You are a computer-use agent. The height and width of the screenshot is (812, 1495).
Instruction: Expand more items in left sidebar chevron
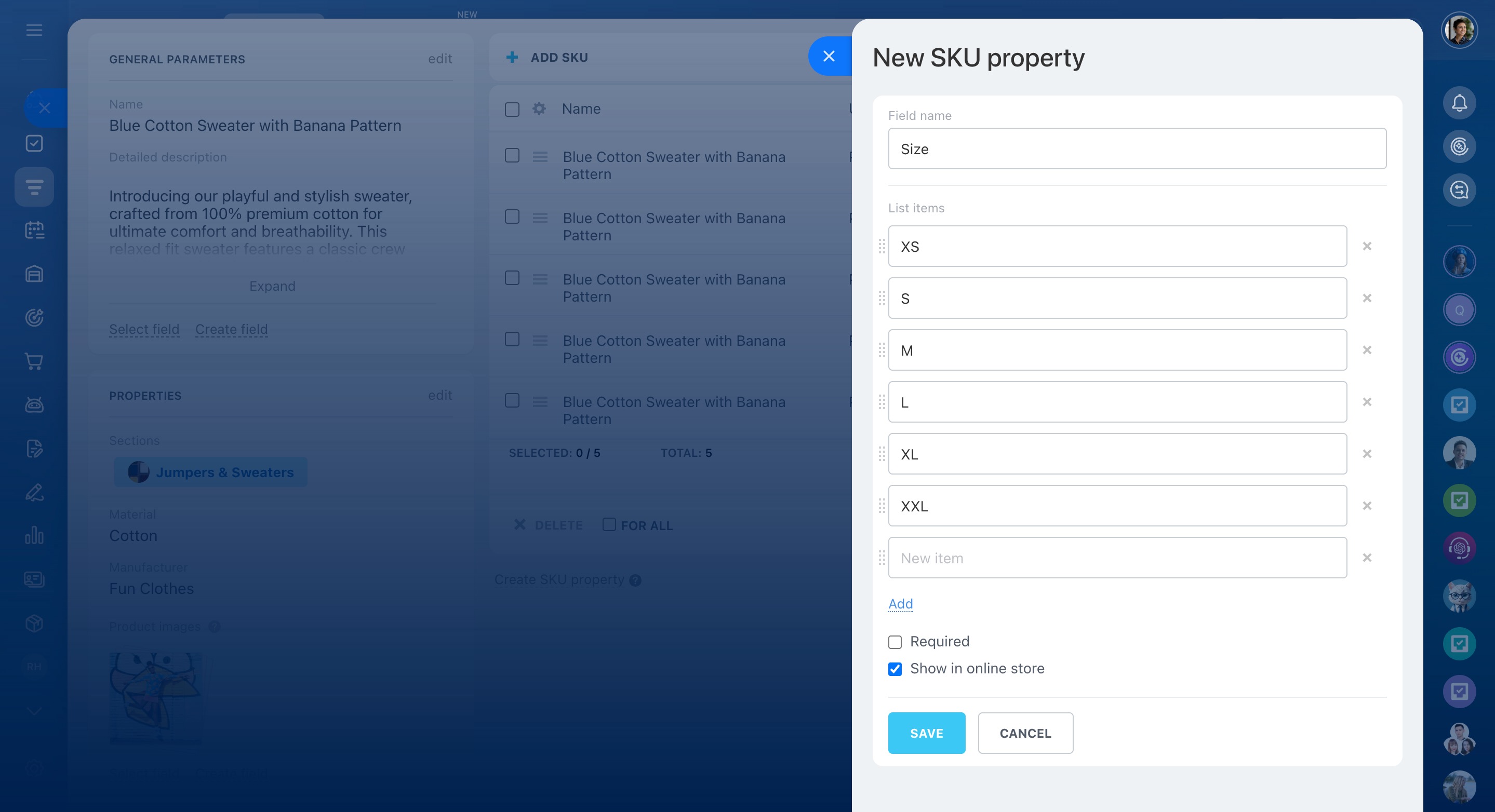click(34, 711)
